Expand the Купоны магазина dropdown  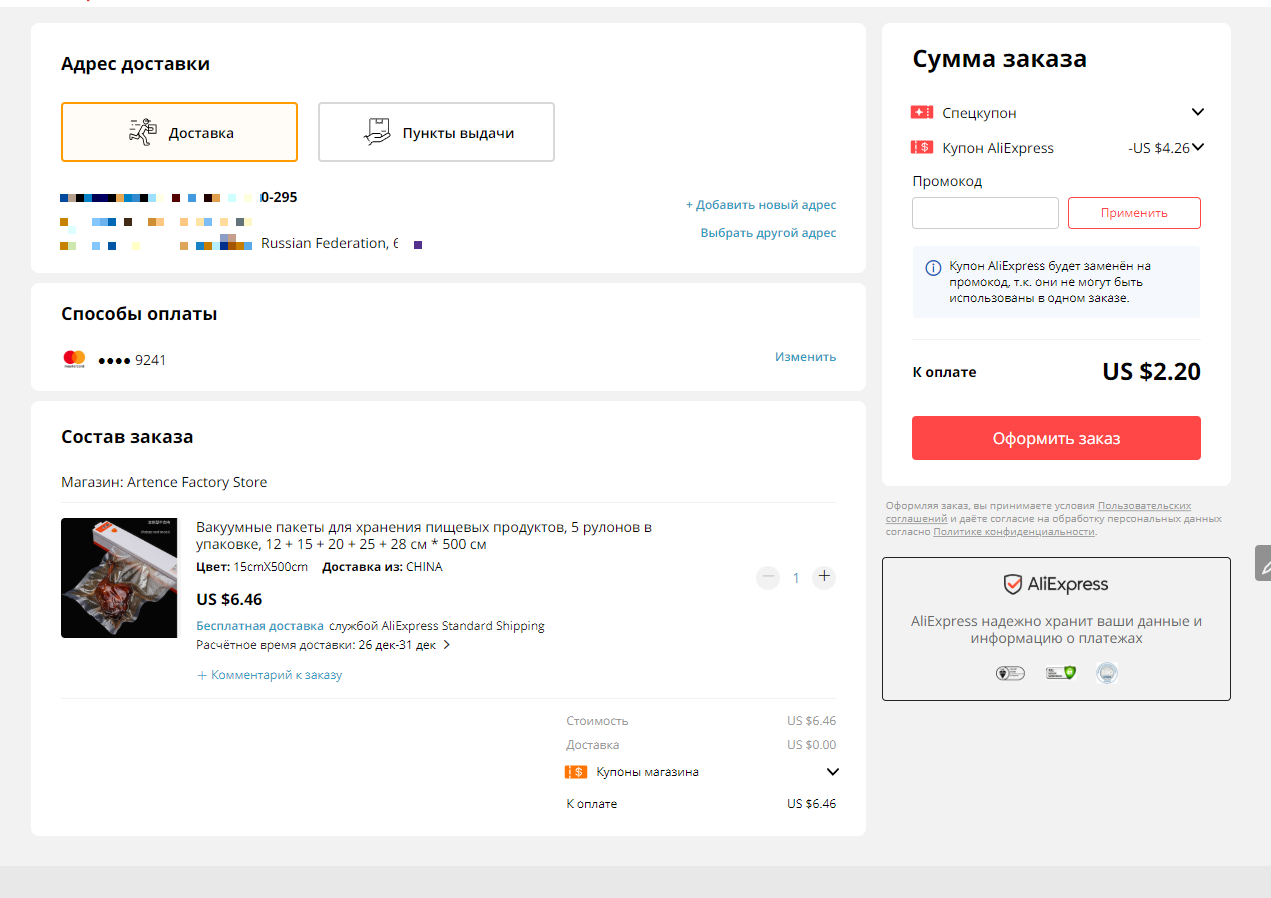833,772
